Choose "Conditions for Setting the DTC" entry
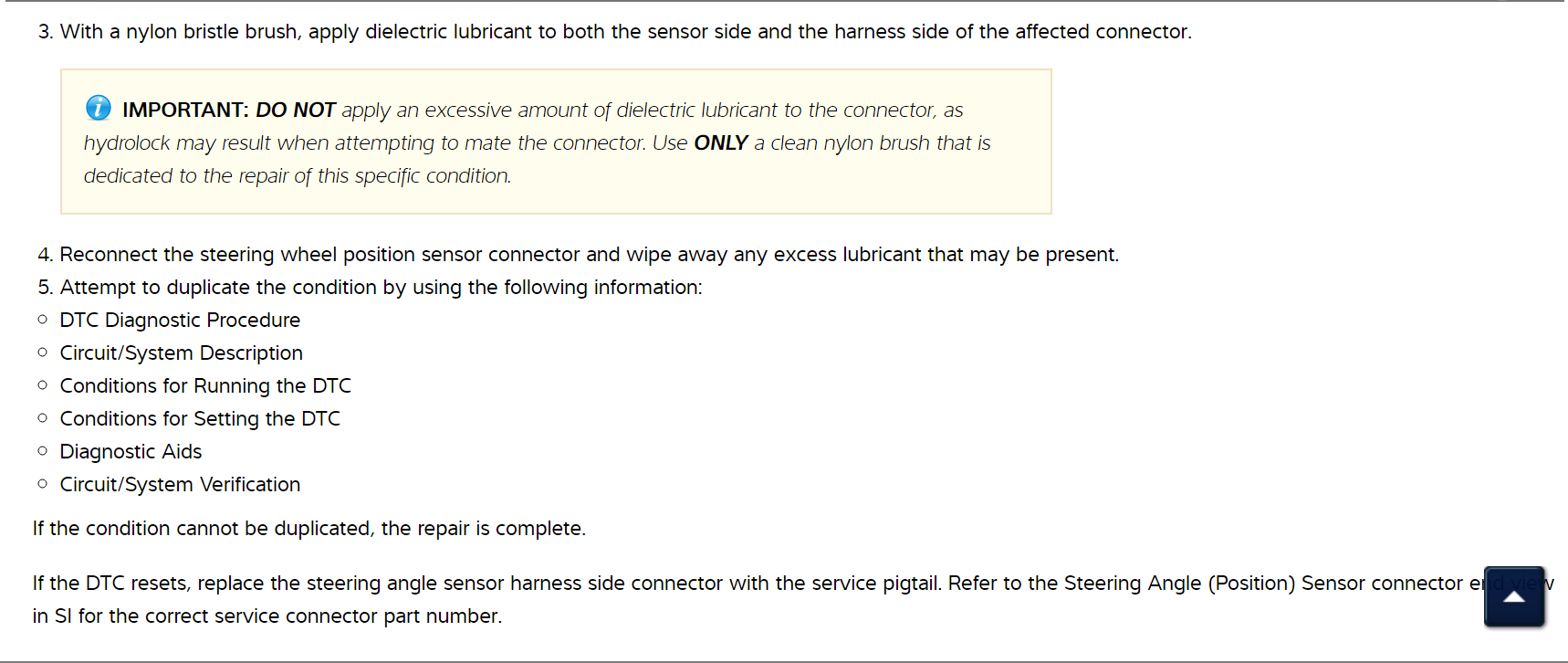The image size is (1568, 663). tap(200, 418)
